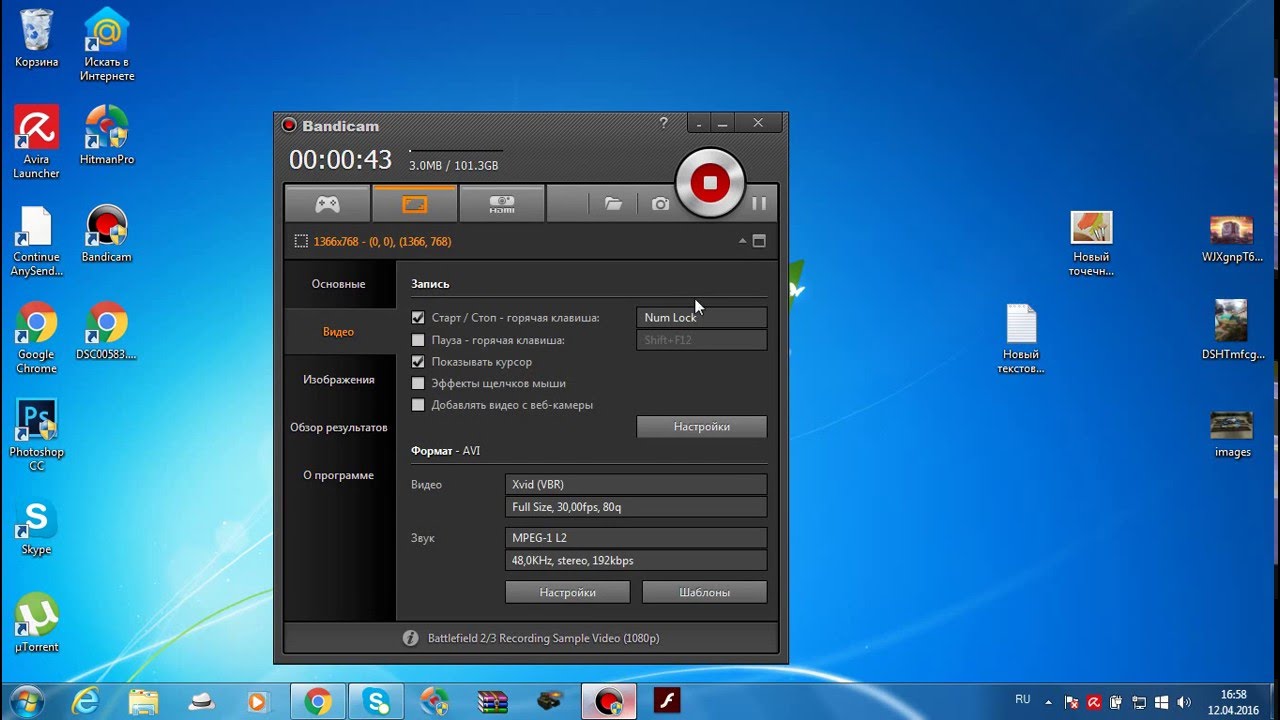Select the Google Chrome desktop icon
Viewport: 1280px width, 720px height.
[x=37, y=338]
